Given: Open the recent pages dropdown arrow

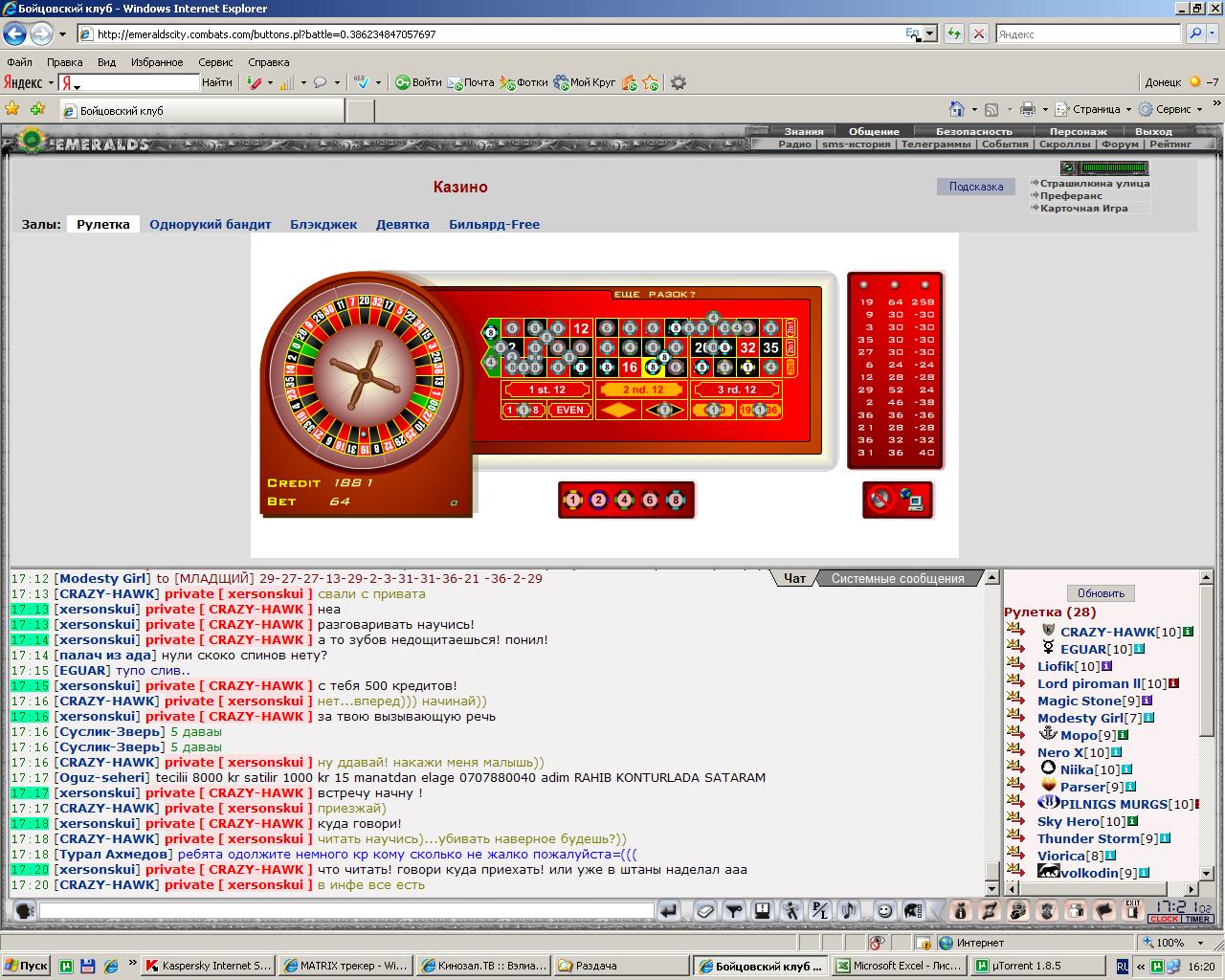Looking at the screenshot, I should [62, 33].
